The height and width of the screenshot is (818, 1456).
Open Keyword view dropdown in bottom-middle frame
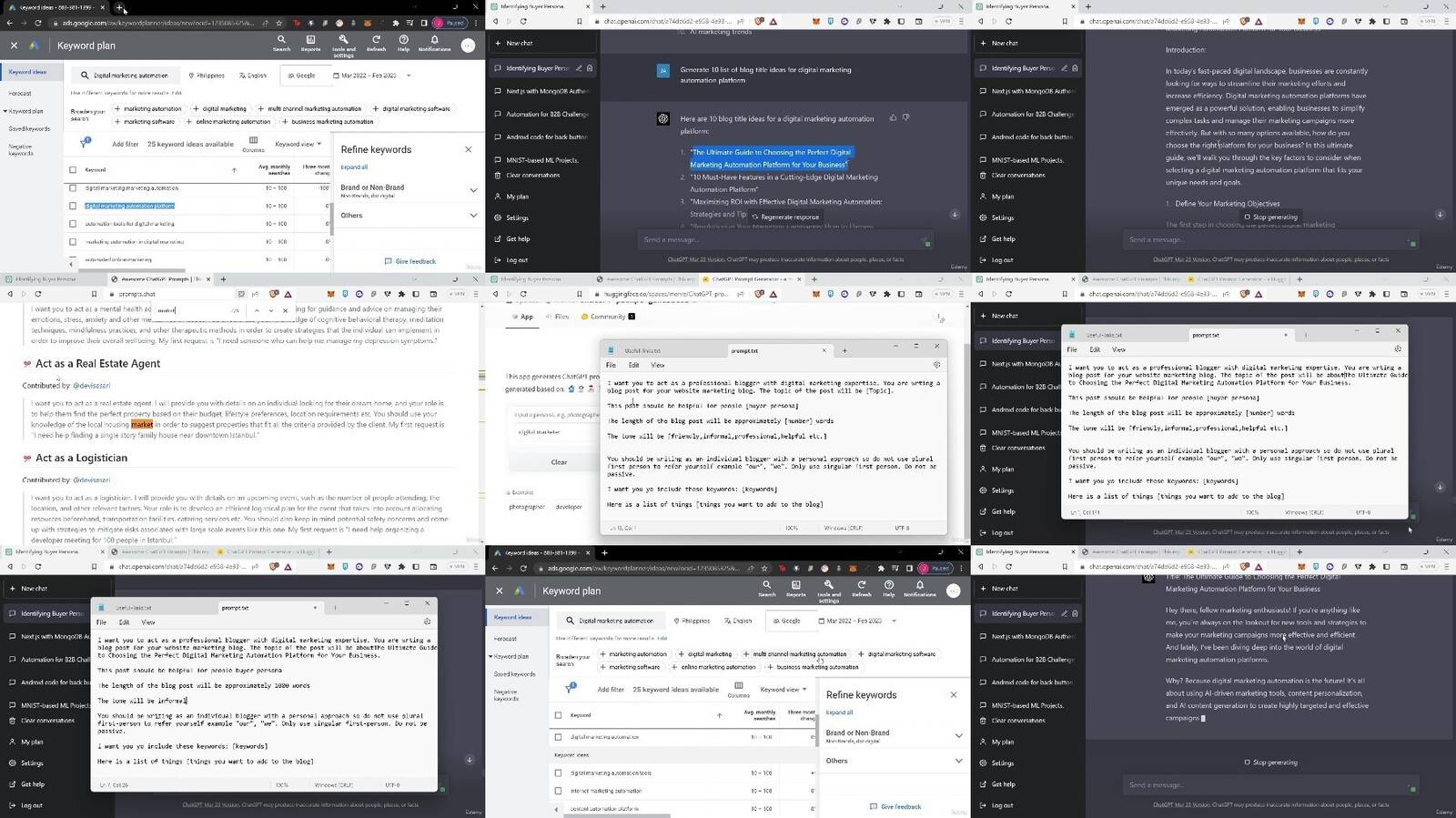pyautogui.click(x=784, y=689)
